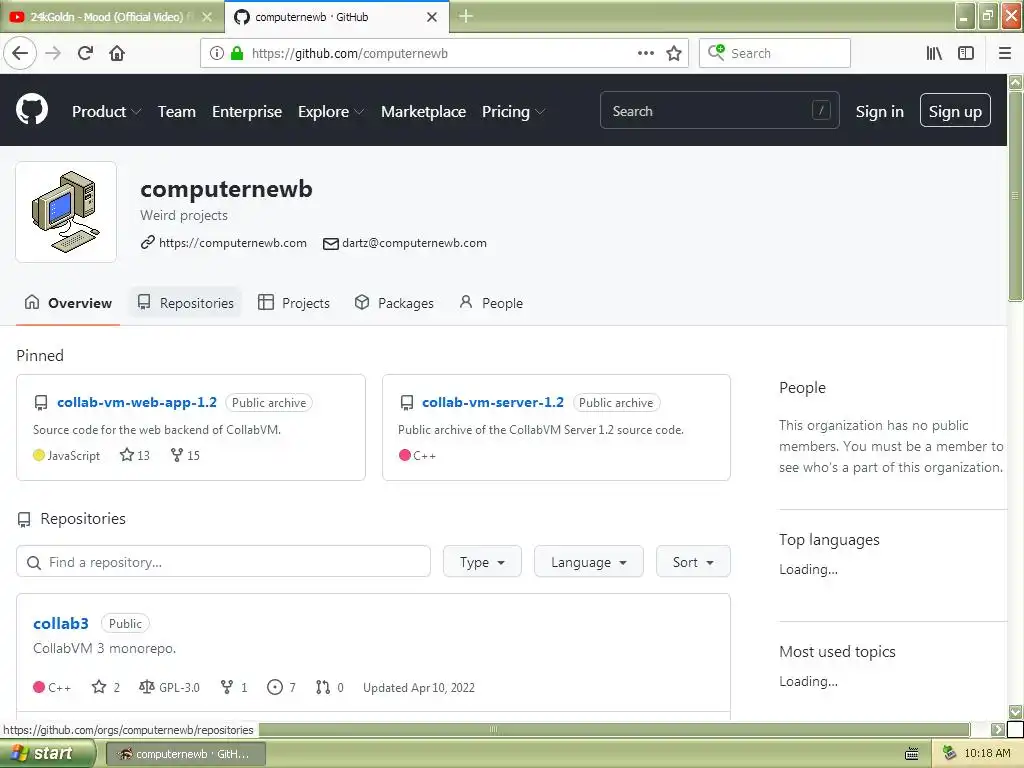Viewport: 1024px width, 768px height.
Task: Open the Enterprise header link
Action: pyautogui.click(x=247, y=112)
